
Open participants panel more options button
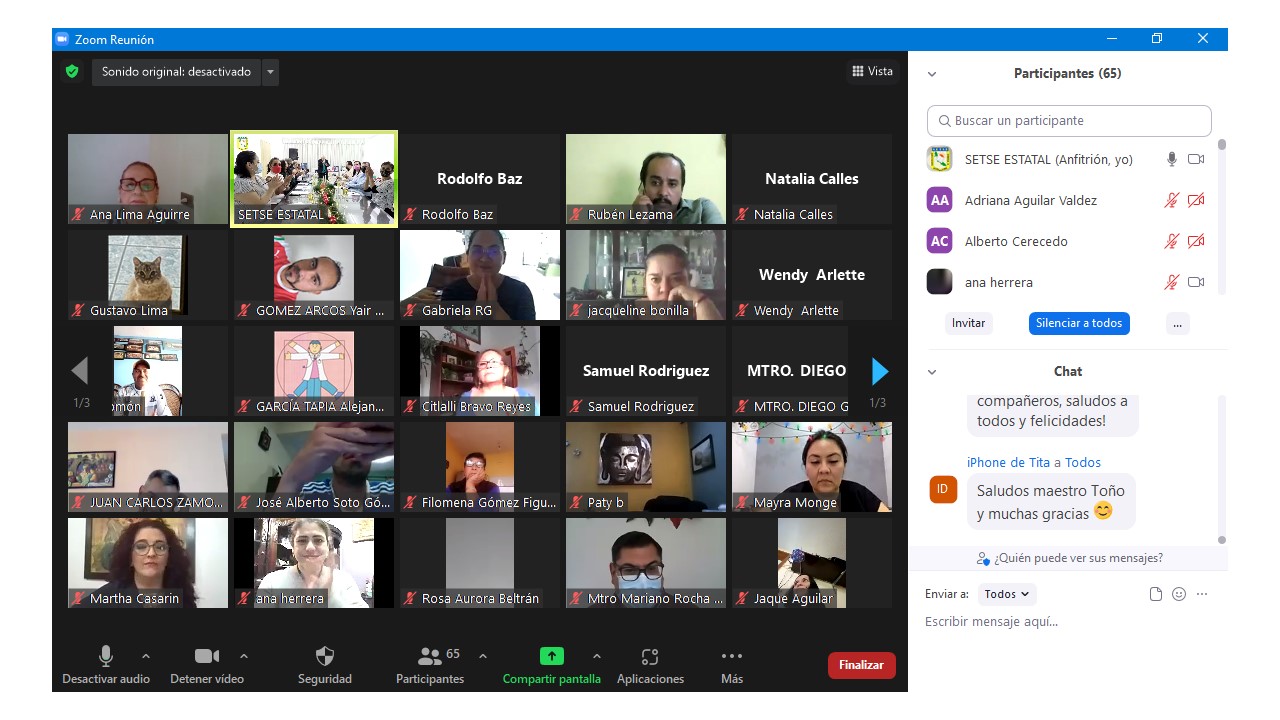pos(1178,323)
